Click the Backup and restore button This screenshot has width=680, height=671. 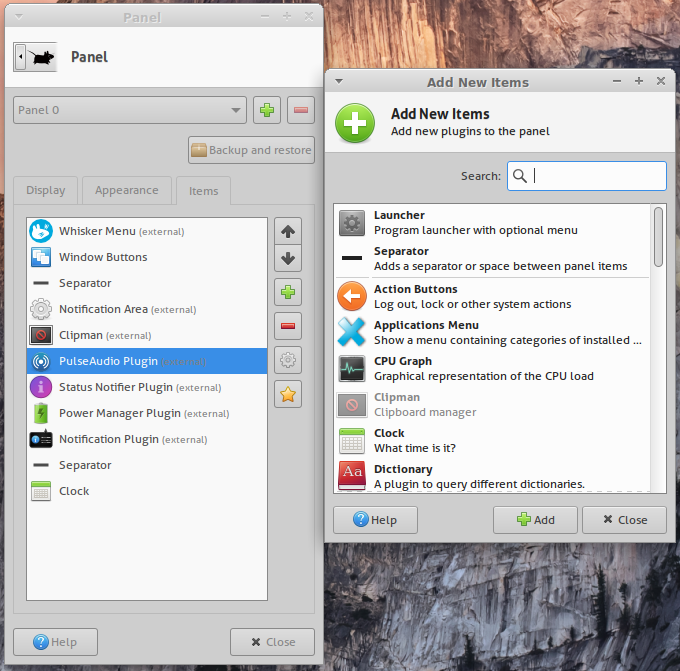click(x=251, y=150)
